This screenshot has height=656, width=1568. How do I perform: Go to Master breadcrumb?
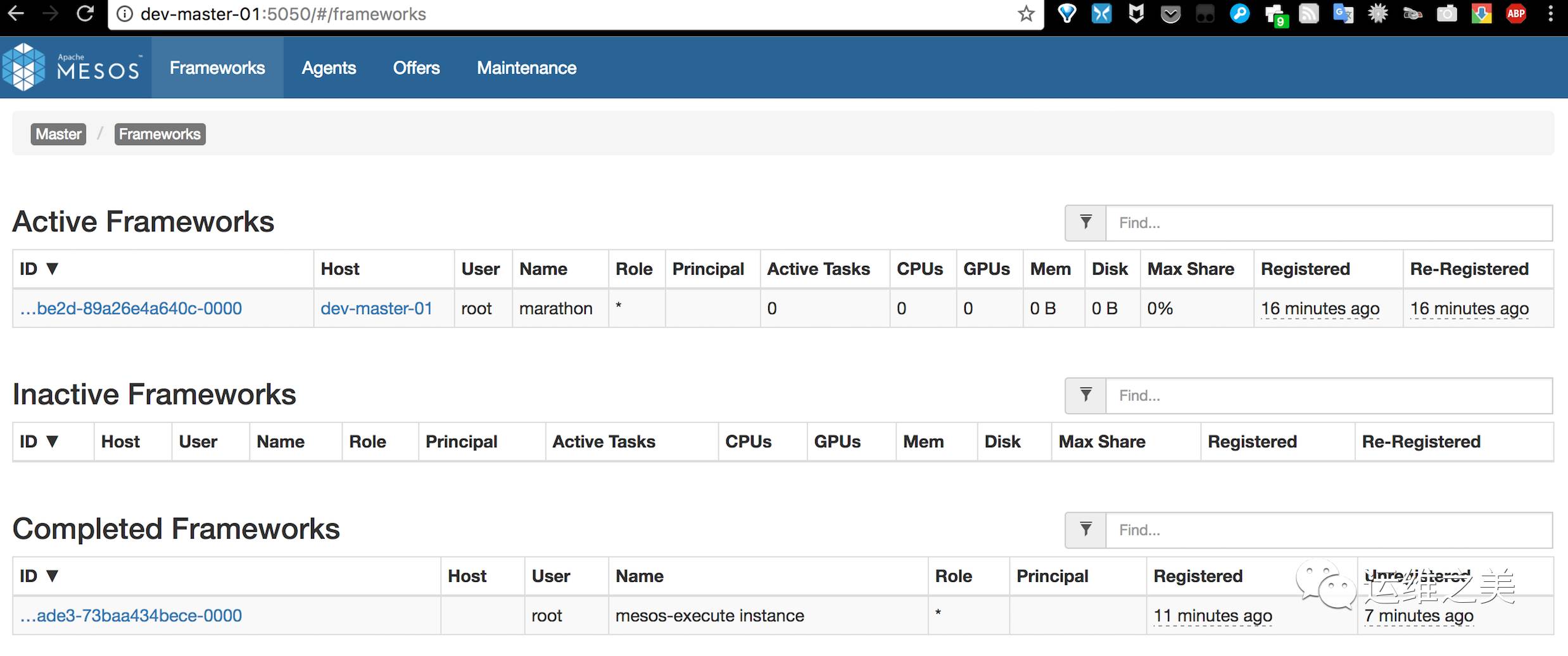[58, 134]
